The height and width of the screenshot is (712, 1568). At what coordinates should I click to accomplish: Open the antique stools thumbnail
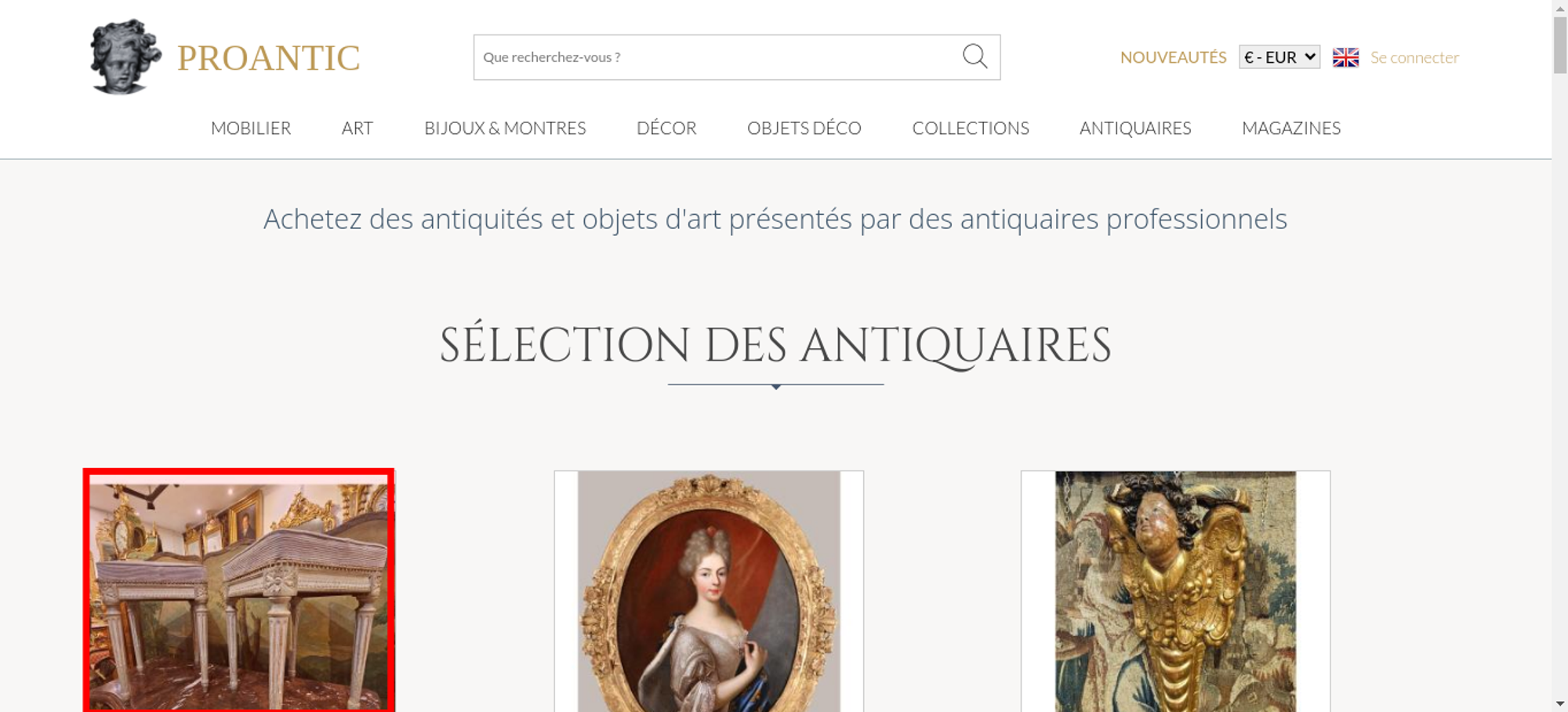point(239,591)
